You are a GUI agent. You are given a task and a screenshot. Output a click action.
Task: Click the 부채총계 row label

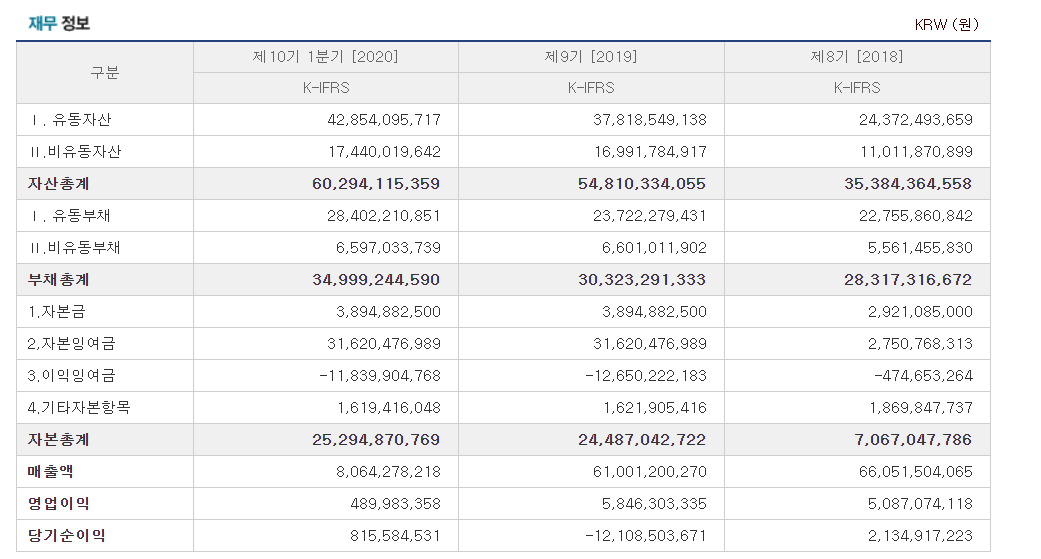(58, 280)
